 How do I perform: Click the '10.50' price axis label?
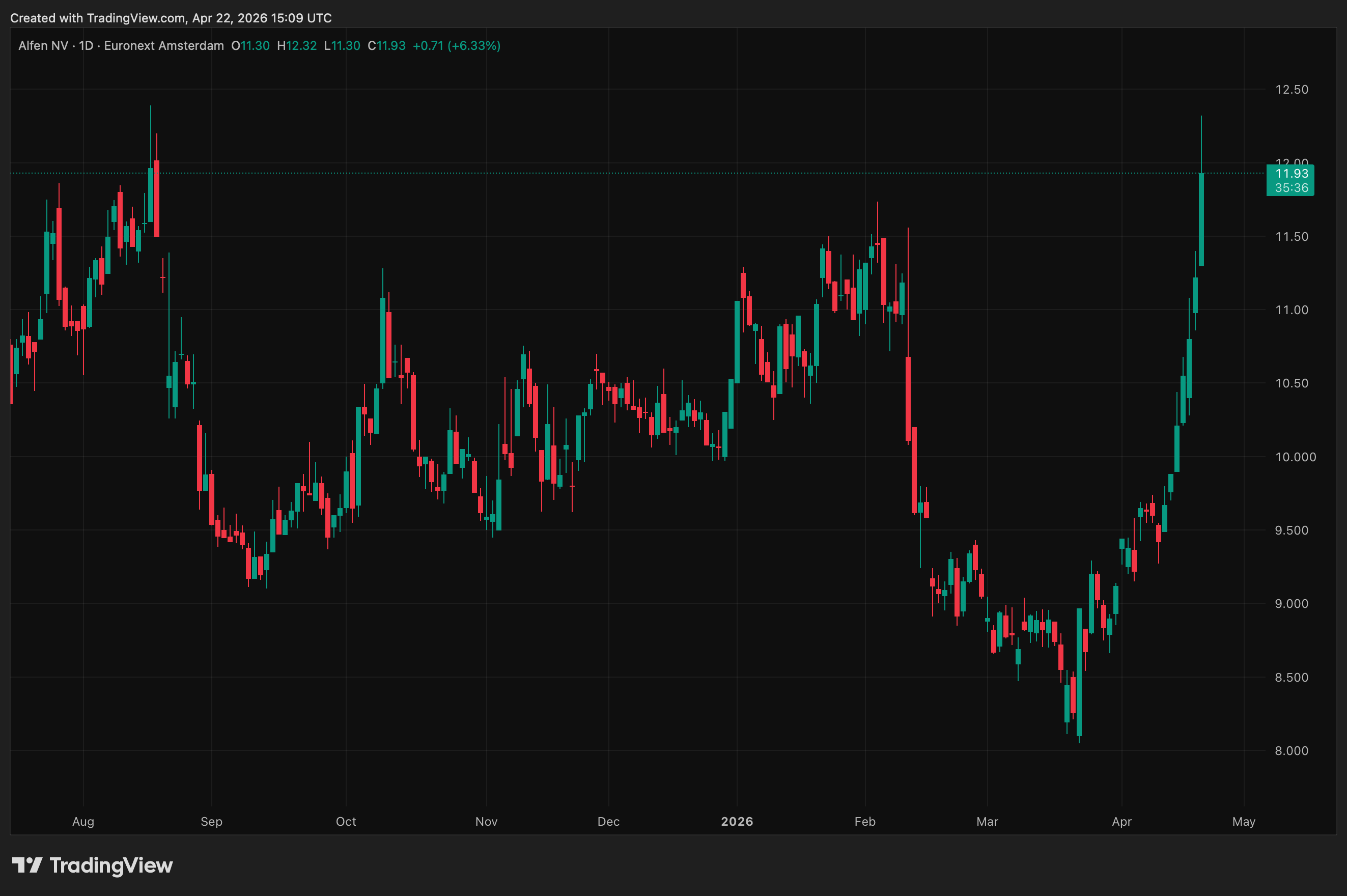click(x=1292, y=383)
